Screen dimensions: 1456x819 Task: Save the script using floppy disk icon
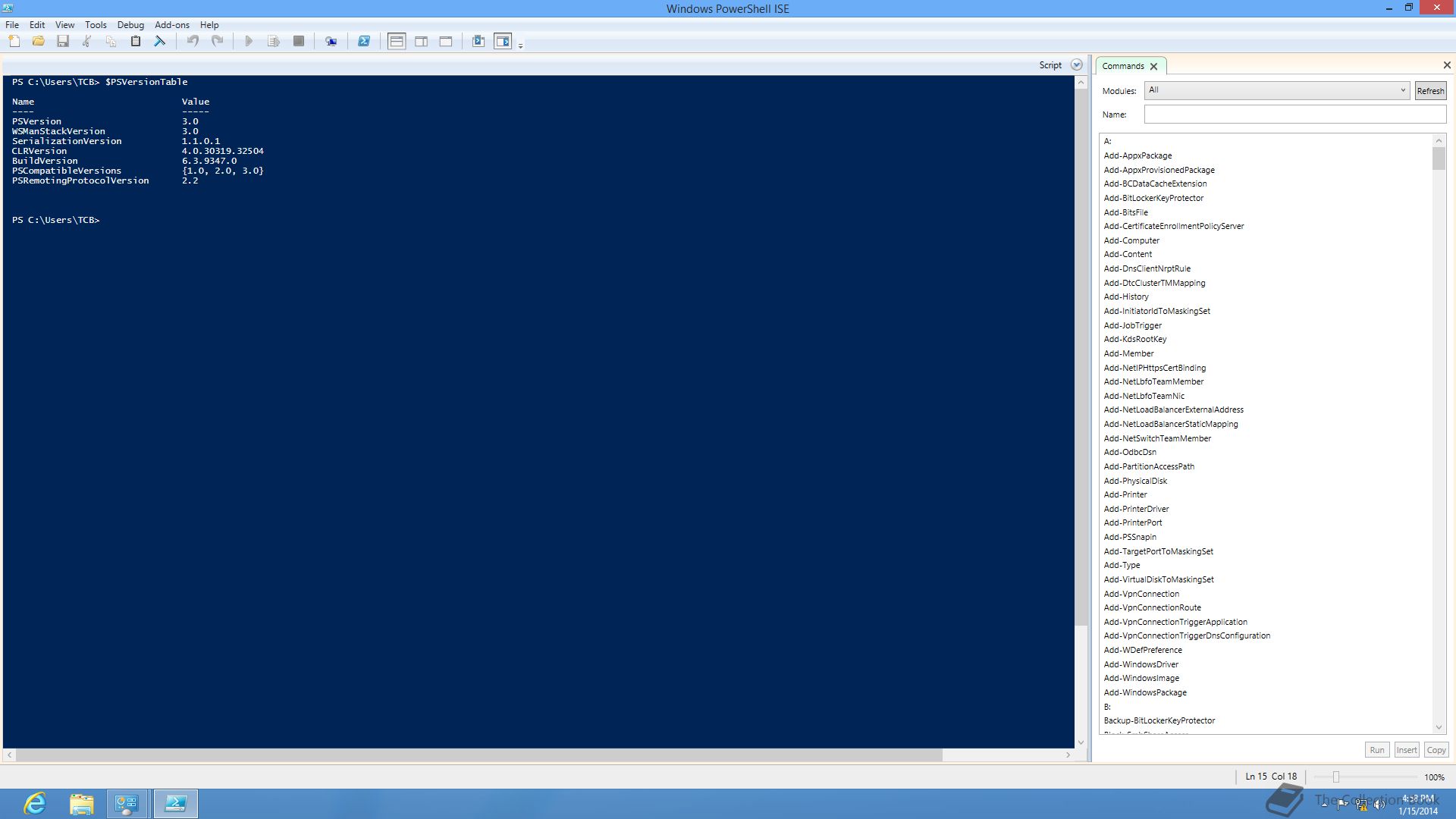tap(63, 42)
